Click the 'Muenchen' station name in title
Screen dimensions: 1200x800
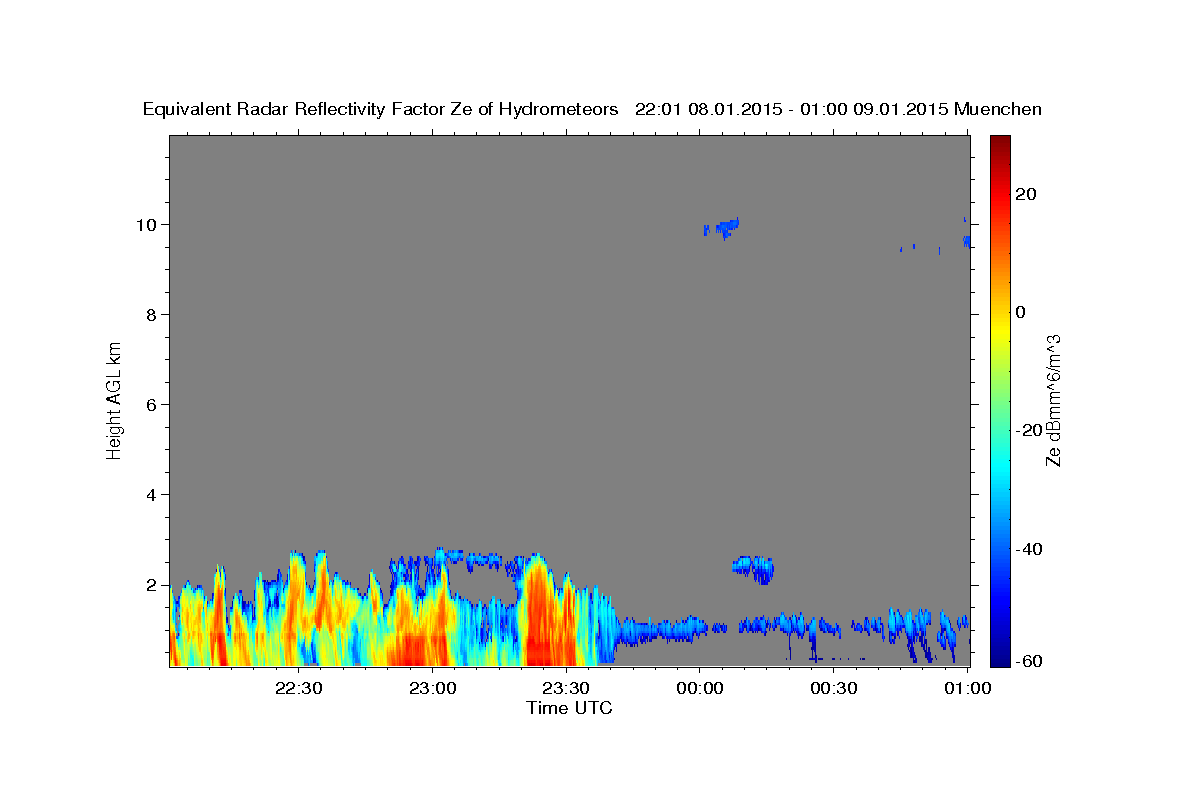[x=998, y=109]
